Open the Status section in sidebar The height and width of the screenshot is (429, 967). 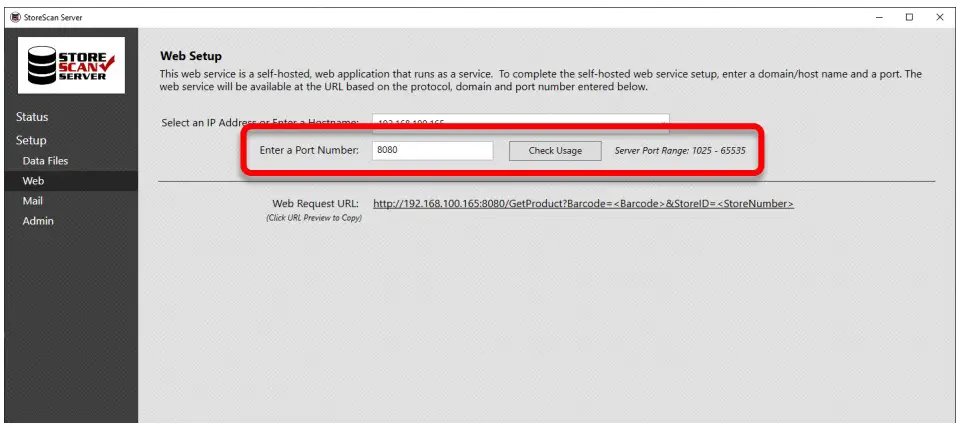point(32,117)
